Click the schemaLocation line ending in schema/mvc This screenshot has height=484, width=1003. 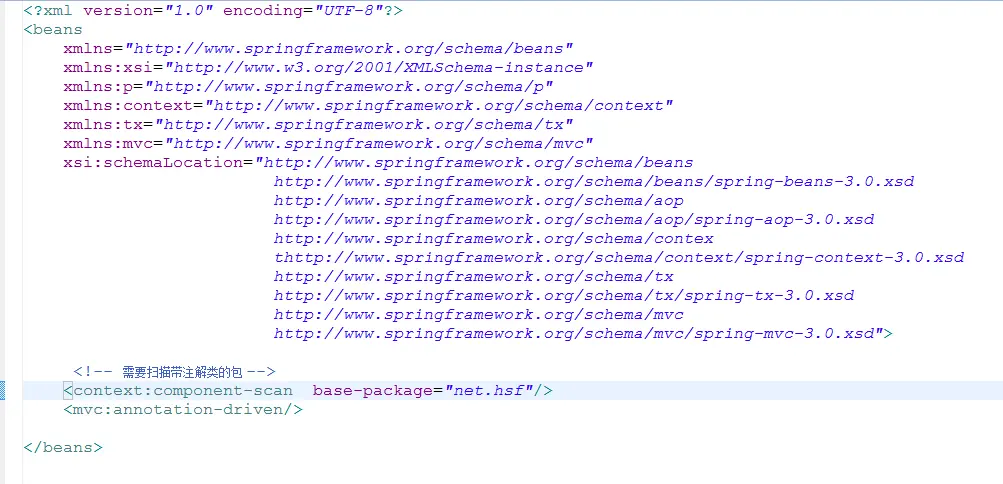point(478,315)
